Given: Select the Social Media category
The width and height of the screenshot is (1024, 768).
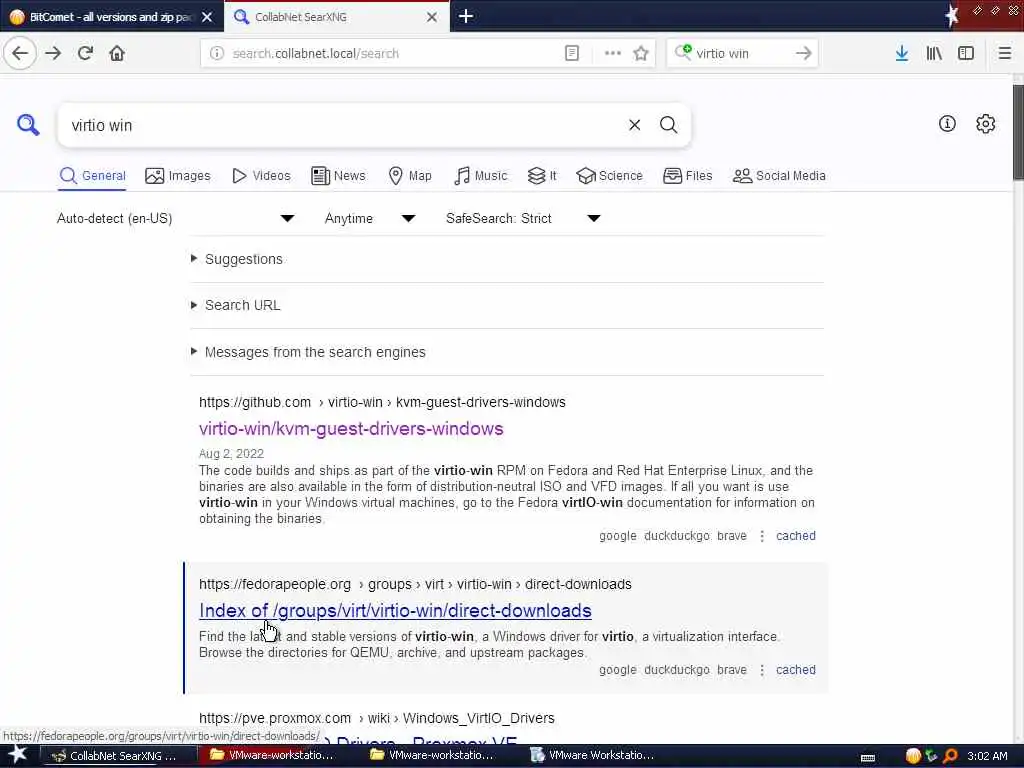Looking at the screenshot, I should point(779,176).
